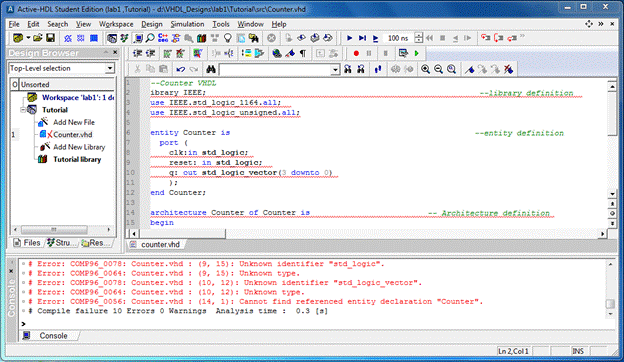
Task: Click the Clear all bookmarks red-X flag
Action: click(508, 69)
